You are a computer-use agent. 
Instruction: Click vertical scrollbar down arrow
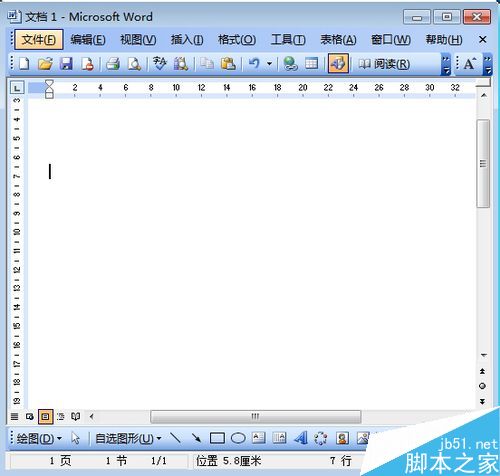tap(484, 355)
